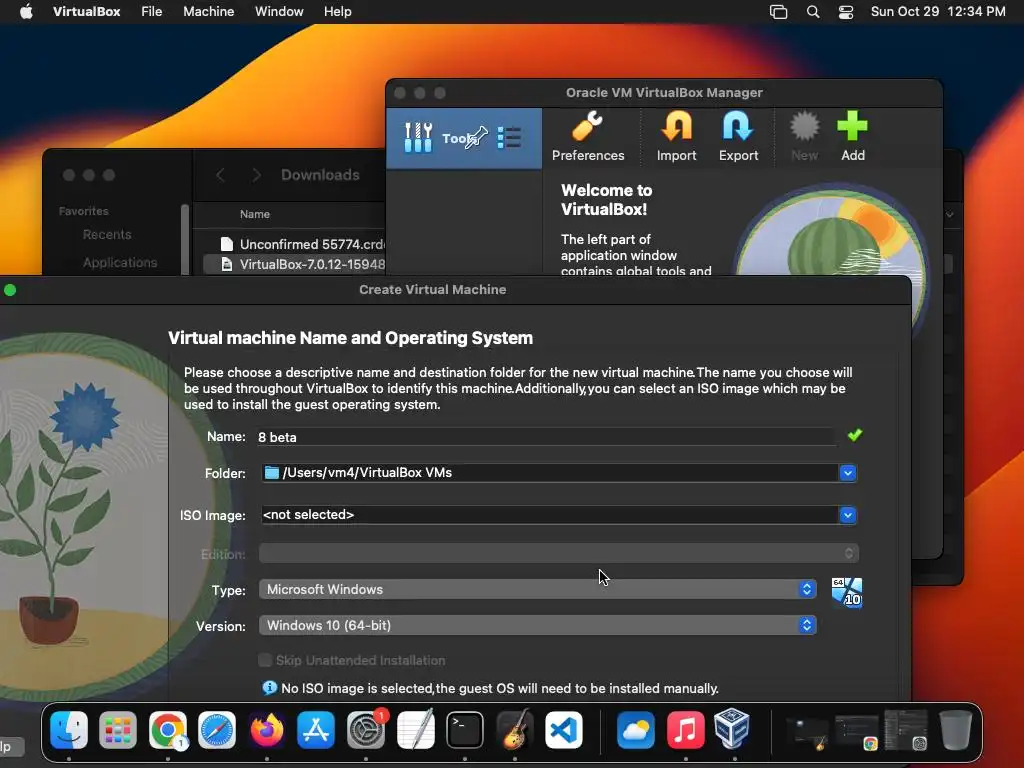Open App Store from the dock
Viewport: 1024px width, 768px height.
pyautogui.click(x=316, y=729)
